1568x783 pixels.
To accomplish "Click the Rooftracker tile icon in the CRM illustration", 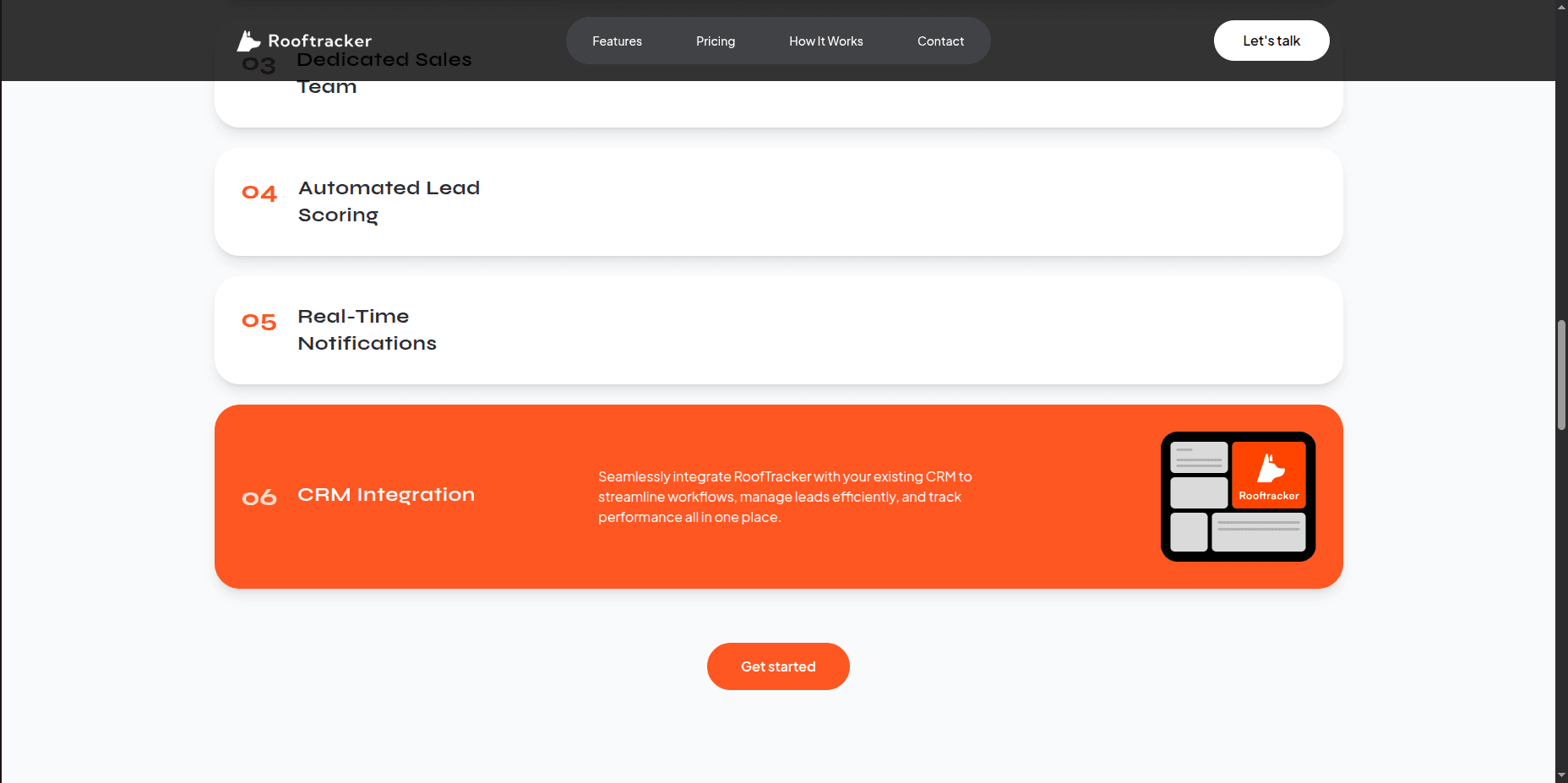I will 1269,475.
